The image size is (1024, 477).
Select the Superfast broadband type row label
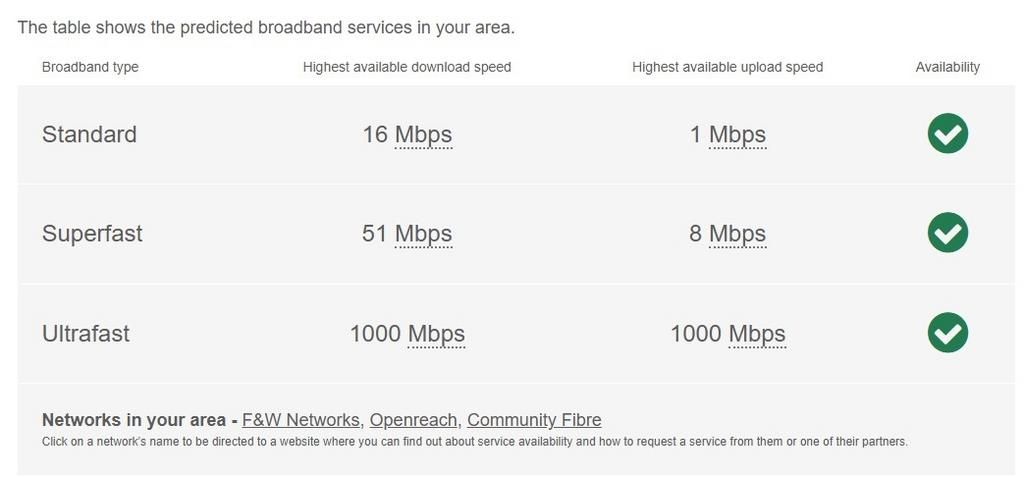(x=92, y=234)
